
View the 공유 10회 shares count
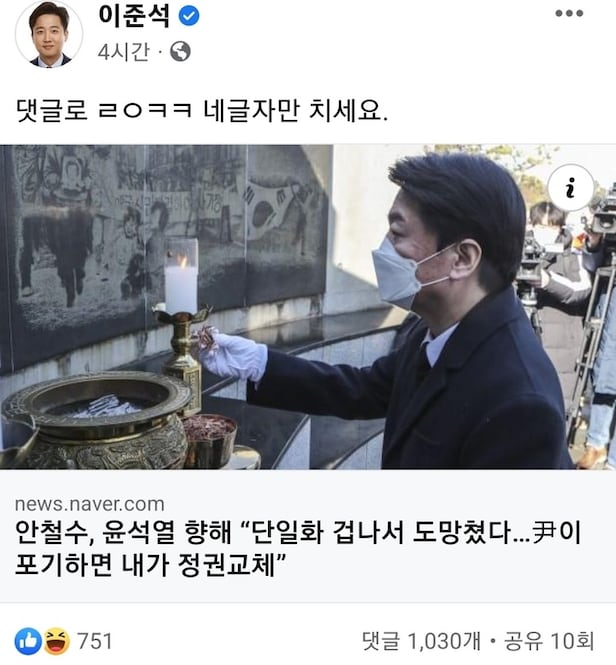tap(549, 641)
